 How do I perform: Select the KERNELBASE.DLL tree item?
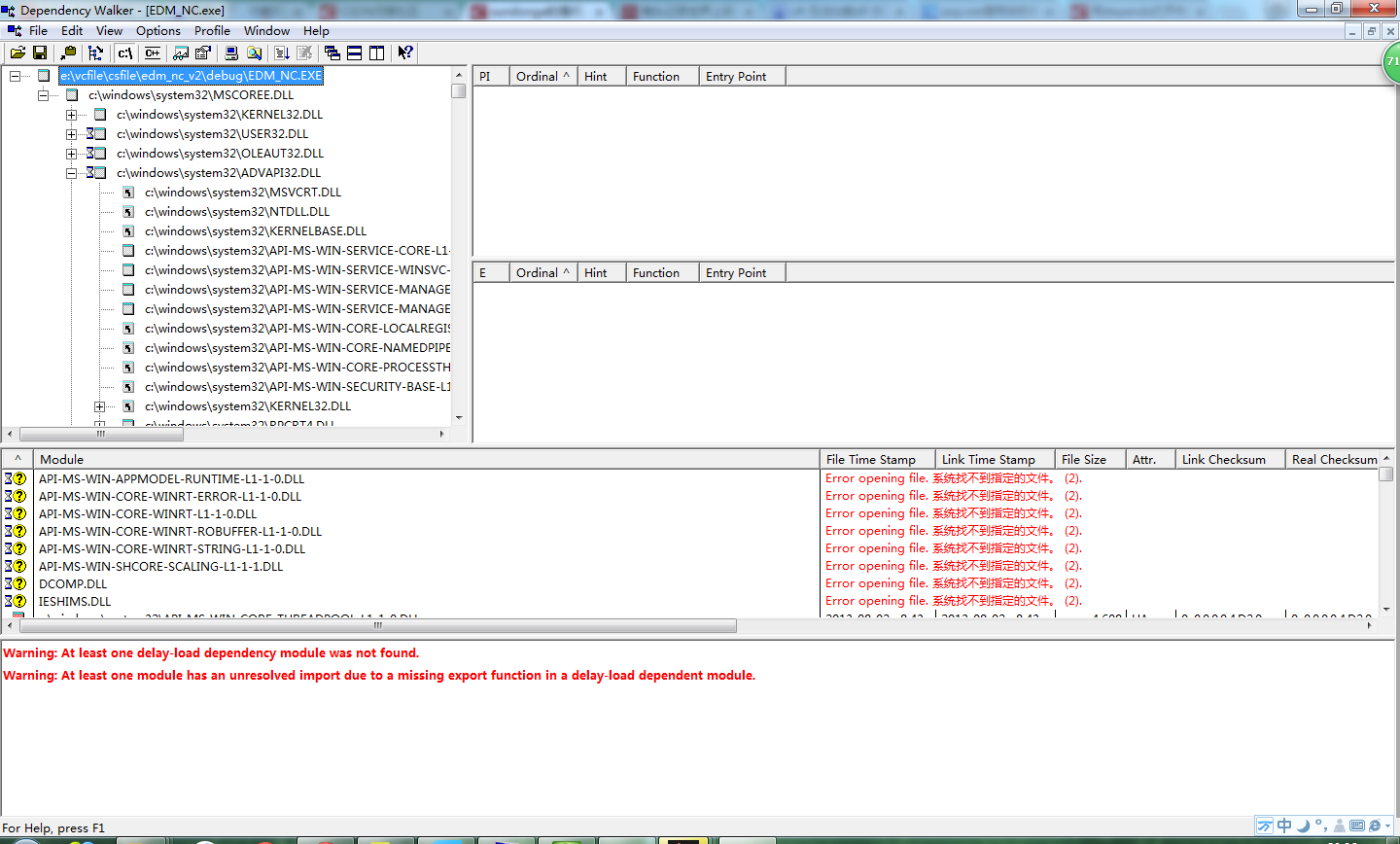coord(256,231)
